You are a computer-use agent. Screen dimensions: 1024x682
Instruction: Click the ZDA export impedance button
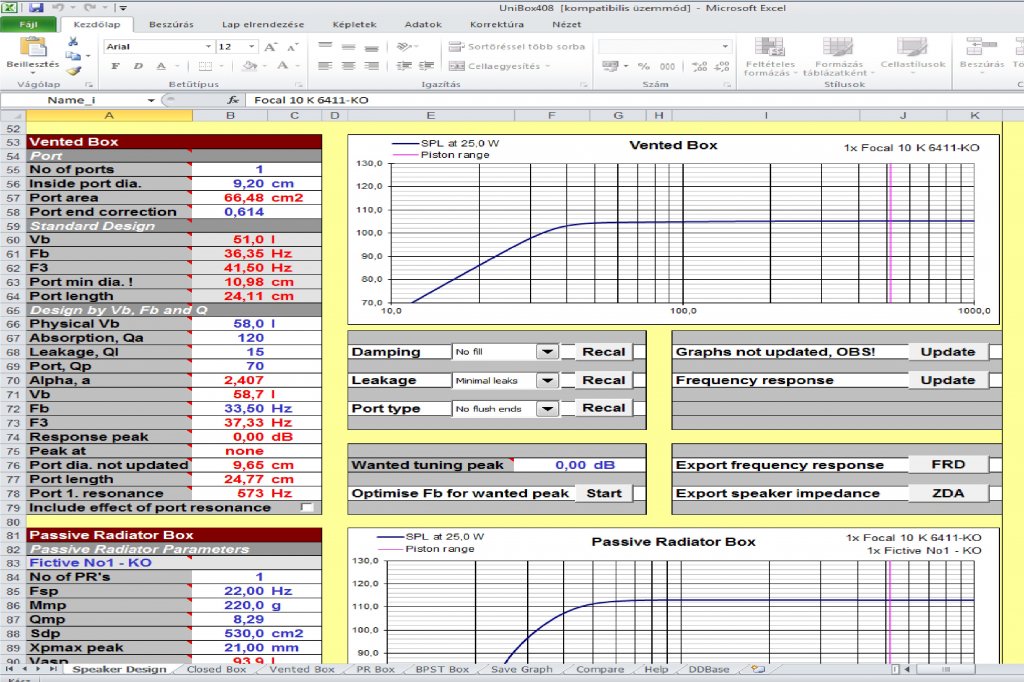(x=948, y=493)
